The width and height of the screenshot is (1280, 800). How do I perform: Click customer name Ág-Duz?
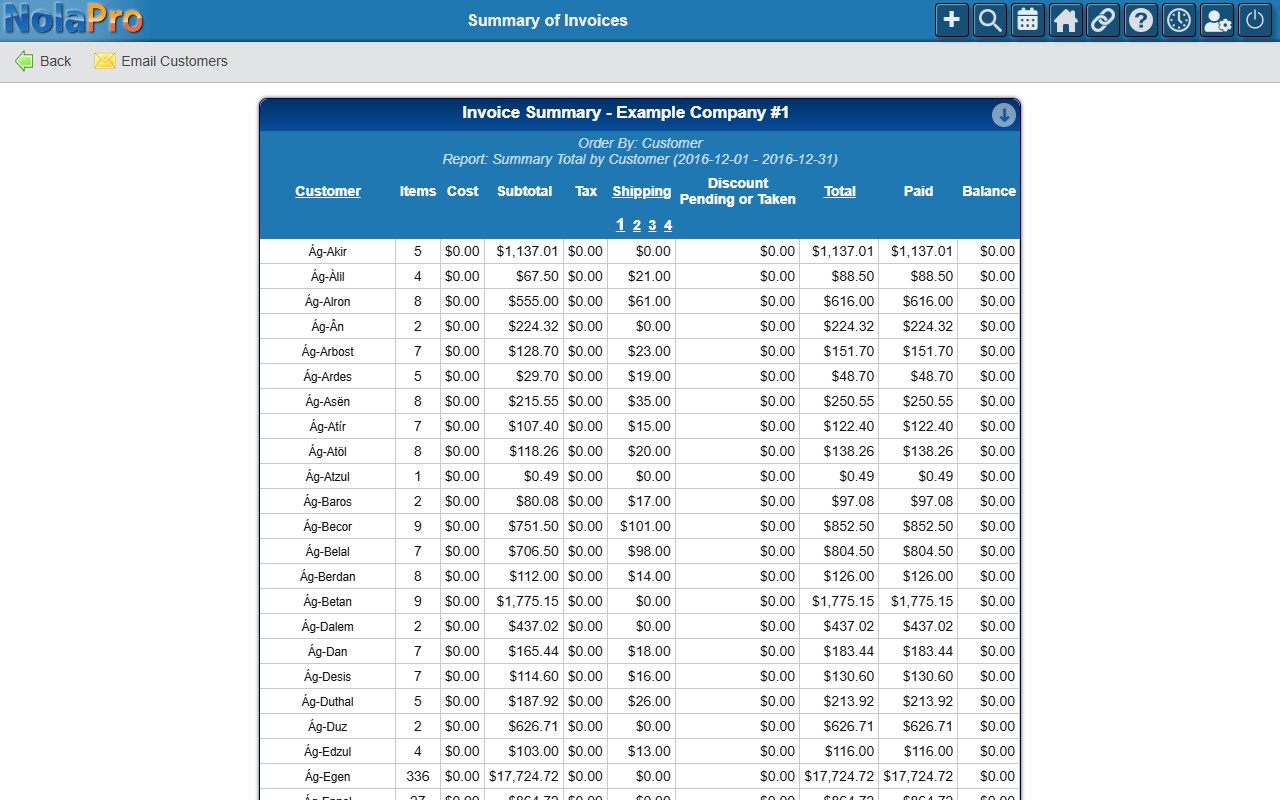(328, 727)
